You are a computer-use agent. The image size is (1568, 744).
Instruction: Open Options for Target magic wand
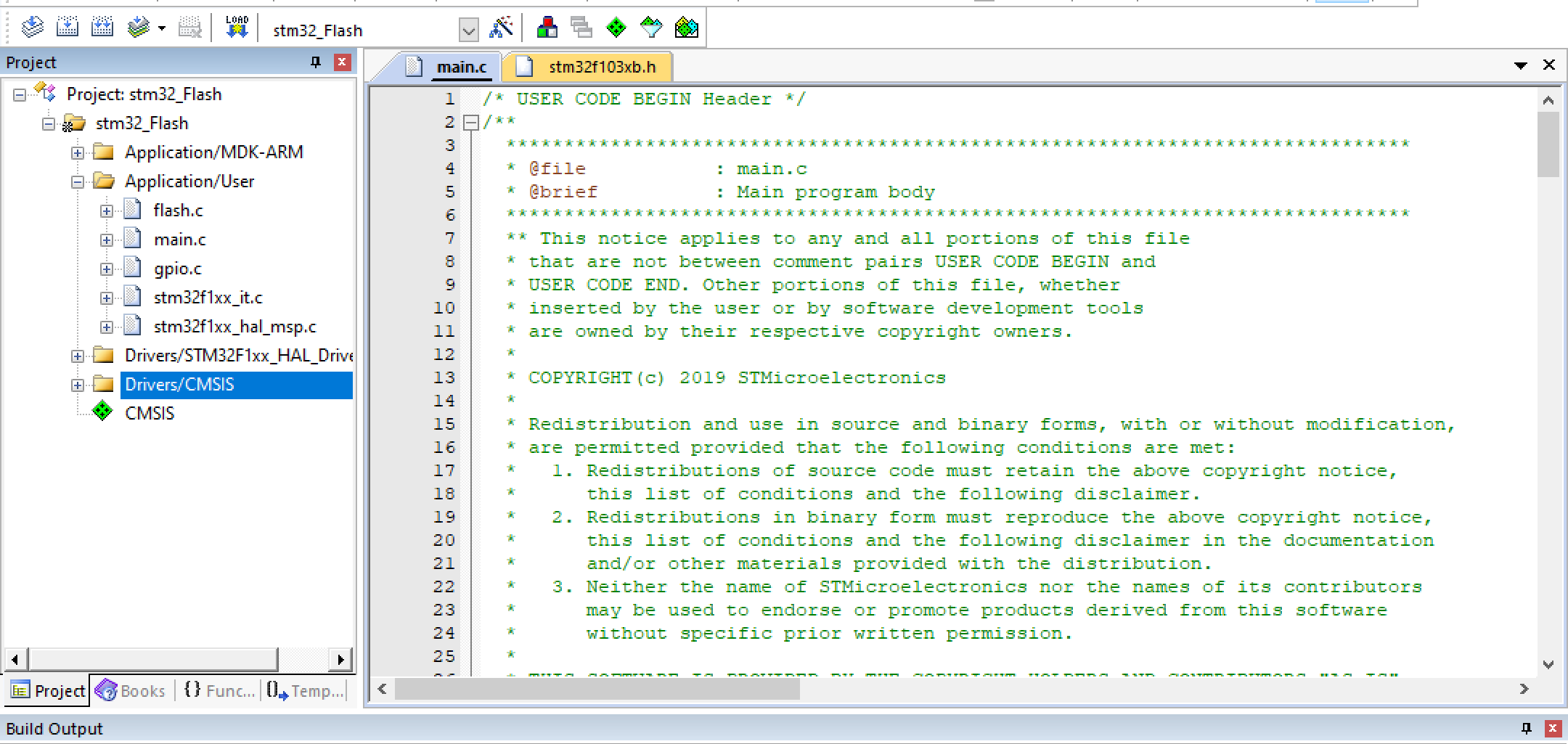click(x=501, y=28)
